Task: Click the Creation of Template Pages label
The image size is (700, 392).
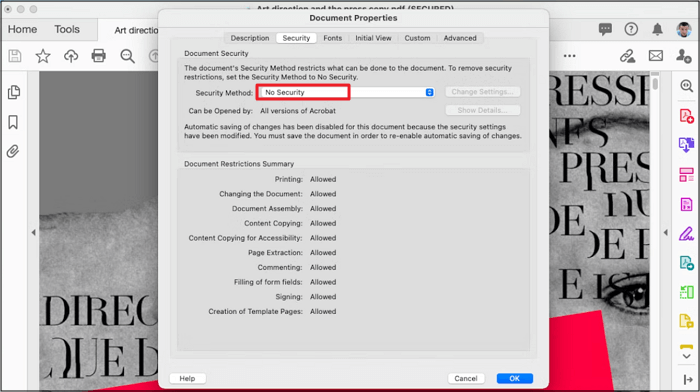Action: (255, 312)
